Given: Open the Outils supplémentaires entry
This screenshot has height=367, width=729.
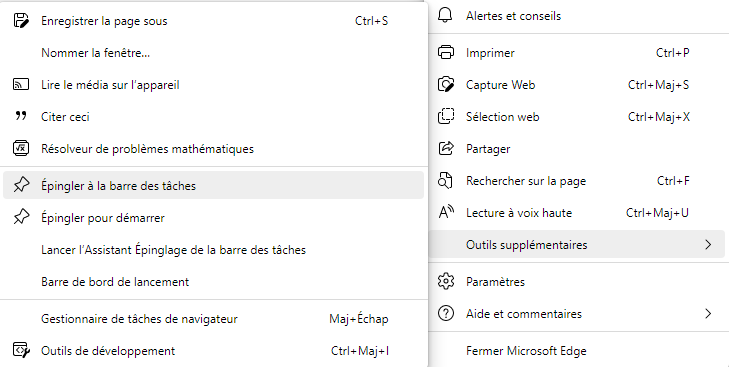Looking at the screenshot, I should (x=577, y=245).
